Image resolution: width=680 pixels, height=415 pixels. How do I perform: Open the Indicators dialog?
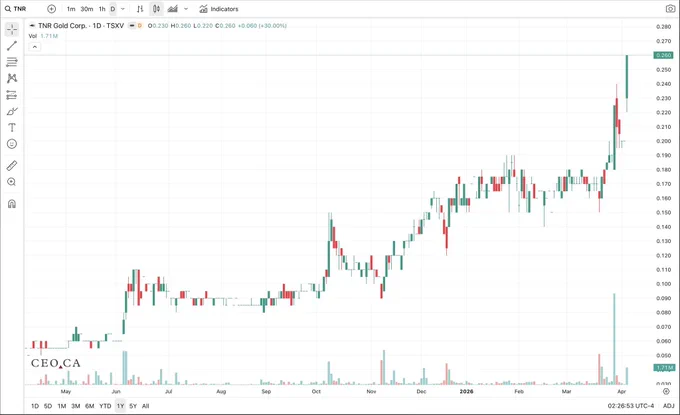point(219,9)
